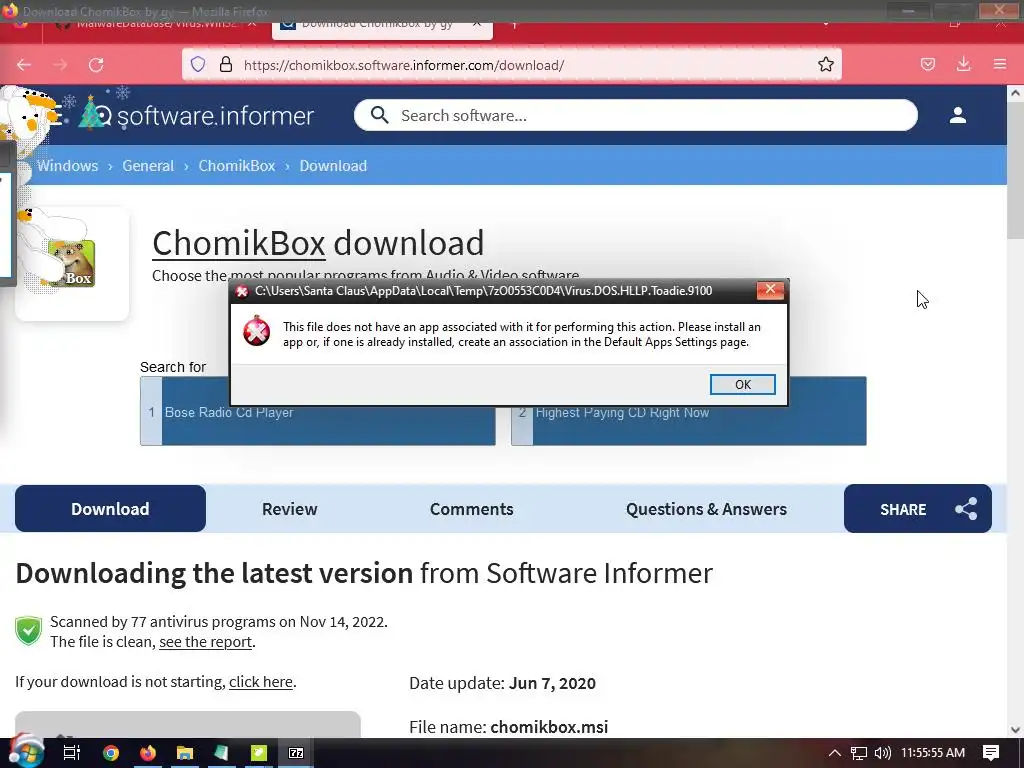1024x768 pixels.
Task: Open the user account icon
Action: click(957, 115)
